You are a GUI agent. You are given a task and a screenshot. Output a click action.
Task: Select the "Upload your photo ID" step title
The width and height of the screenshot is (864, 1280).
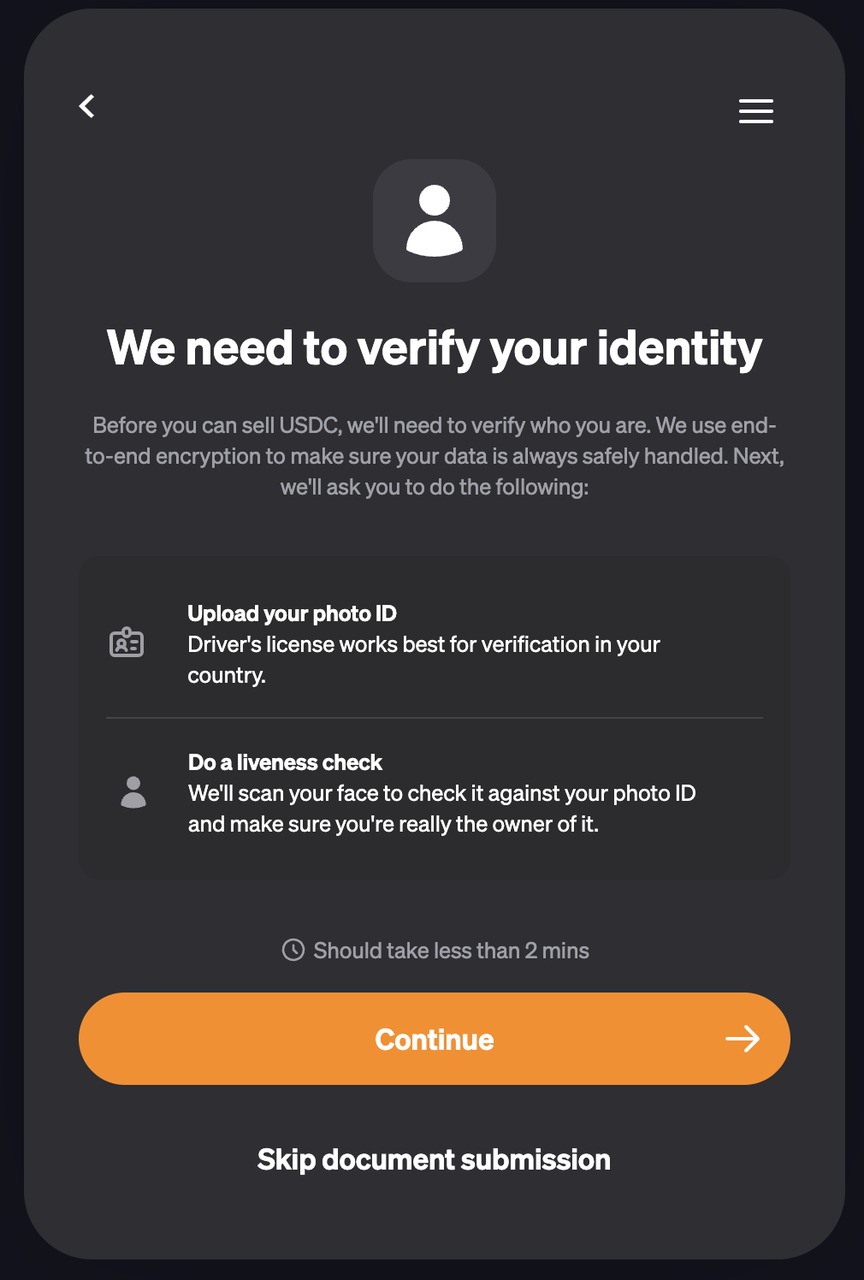click(x=292, y=614)
